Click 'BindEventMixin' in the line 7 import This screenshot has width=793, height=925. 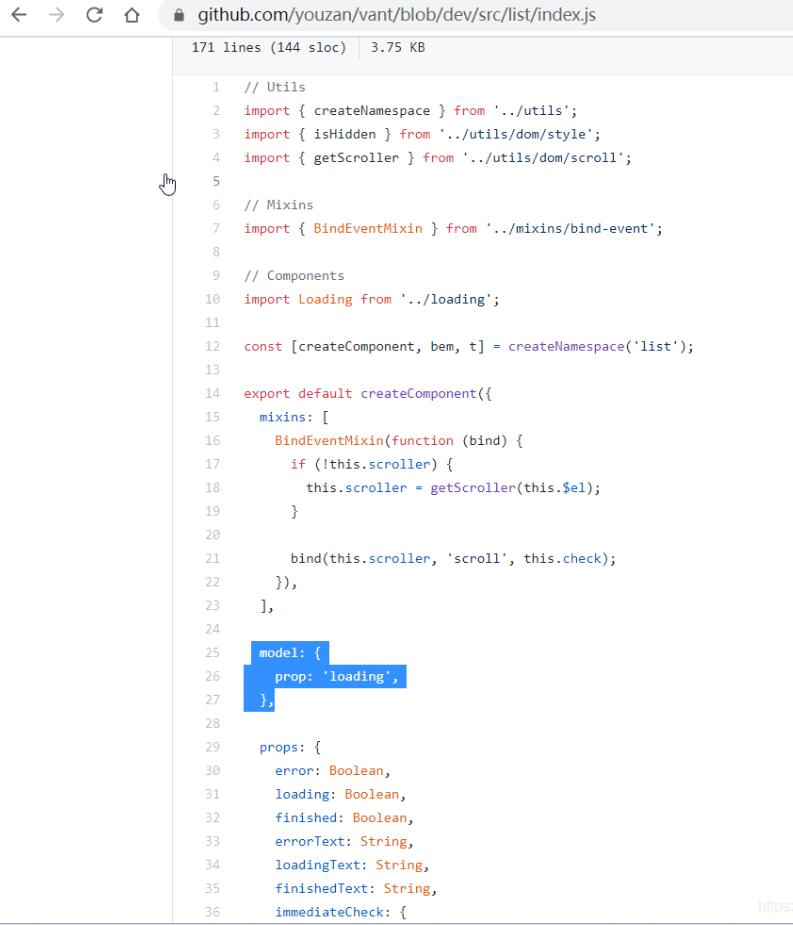[368, 229]
